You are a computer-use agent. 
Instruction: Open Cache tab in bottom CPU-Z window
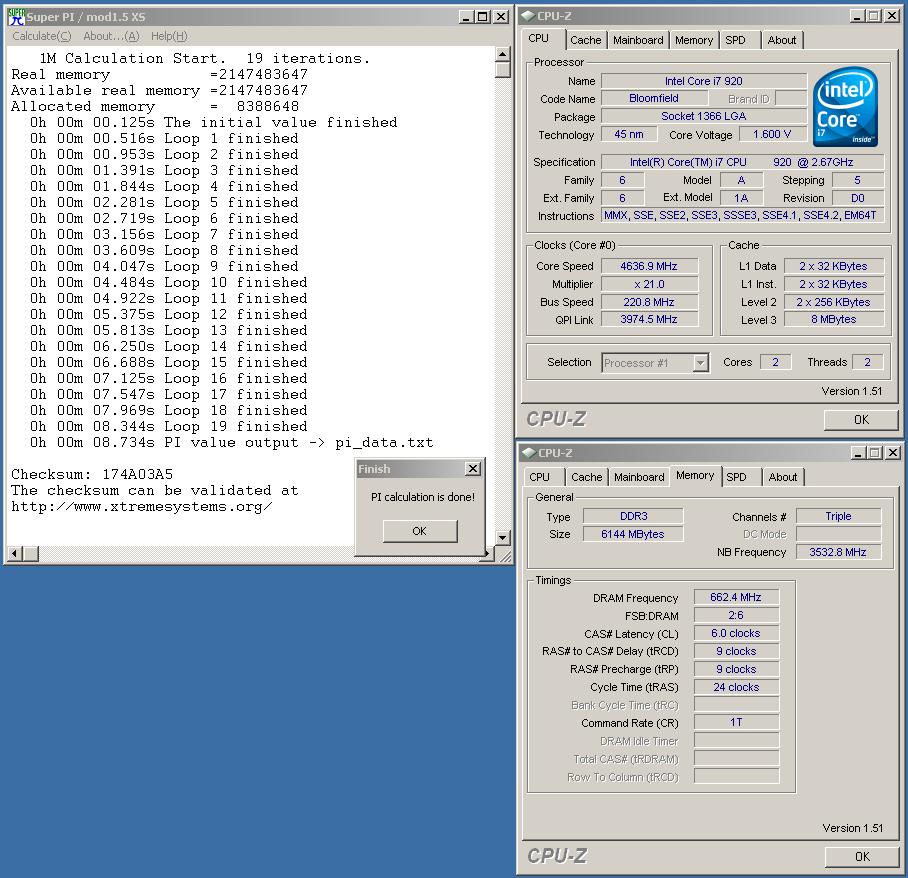[587, 477]
